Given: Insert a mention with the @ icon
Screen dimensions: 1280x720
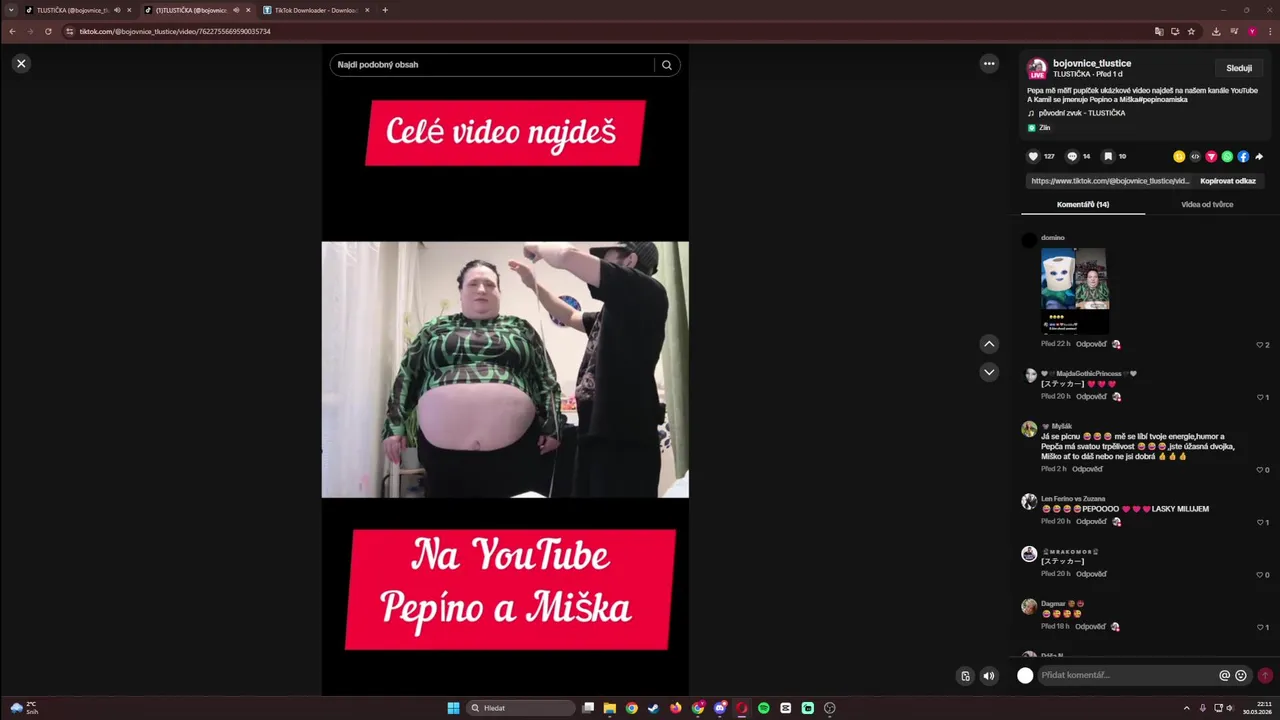Looking at the screenshot, I should [1224, 676].
